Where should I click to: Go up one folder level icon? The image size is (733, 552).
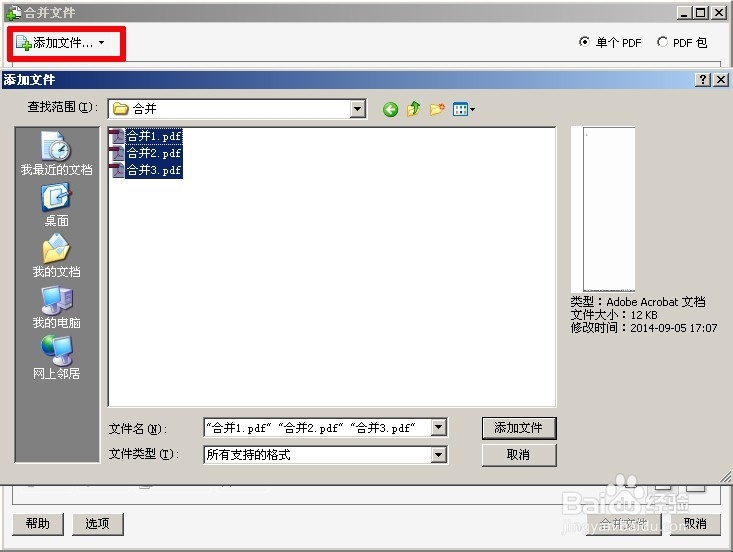coord(413,109)
